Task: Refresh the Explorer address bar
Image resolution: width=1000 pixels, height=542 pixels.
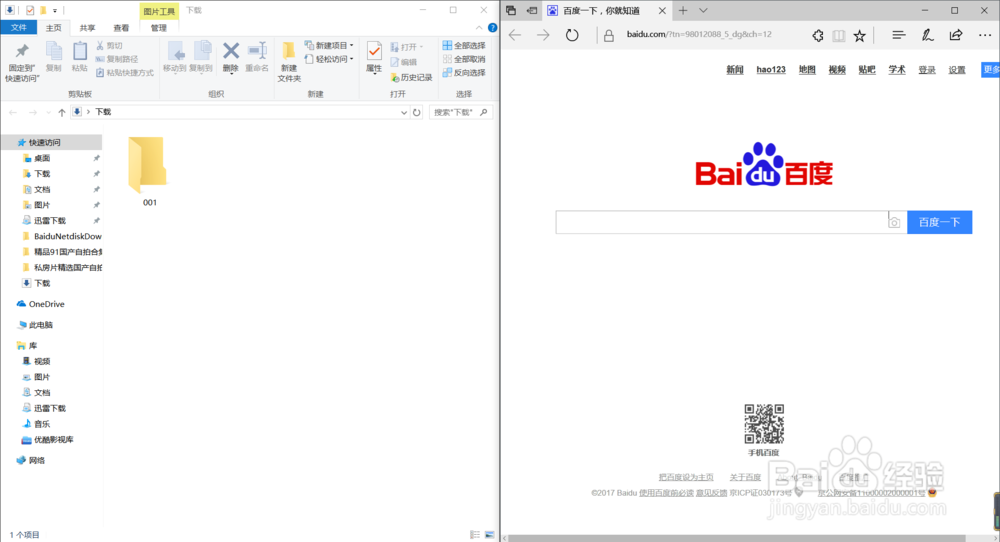Action: [x=416, y=112]
